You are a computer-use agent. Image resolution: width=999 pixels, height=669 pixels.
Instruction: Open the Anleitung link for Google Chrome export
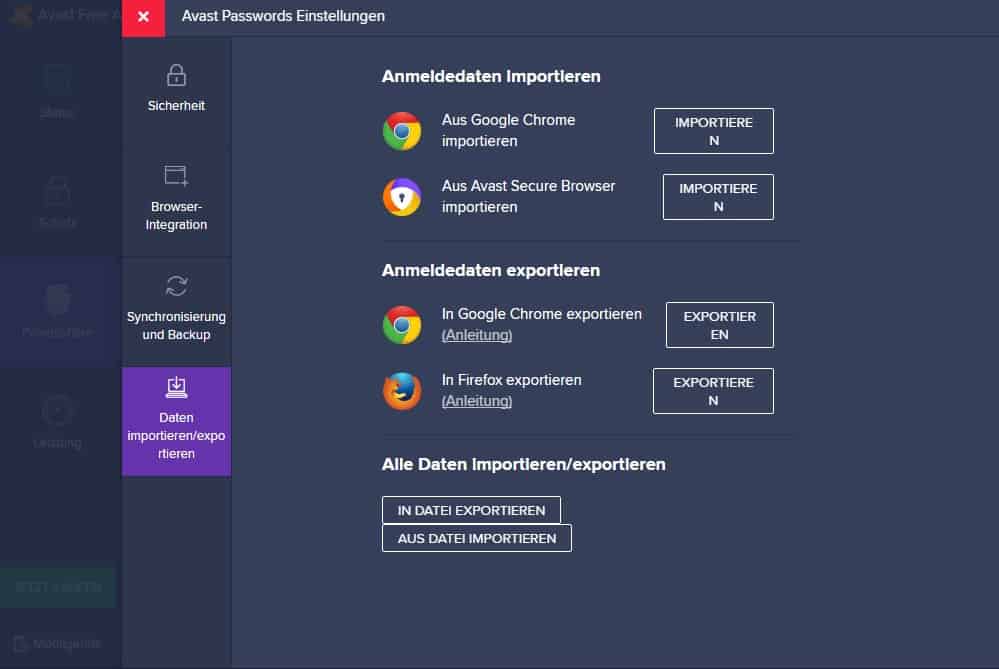click(x=477, y=335)
